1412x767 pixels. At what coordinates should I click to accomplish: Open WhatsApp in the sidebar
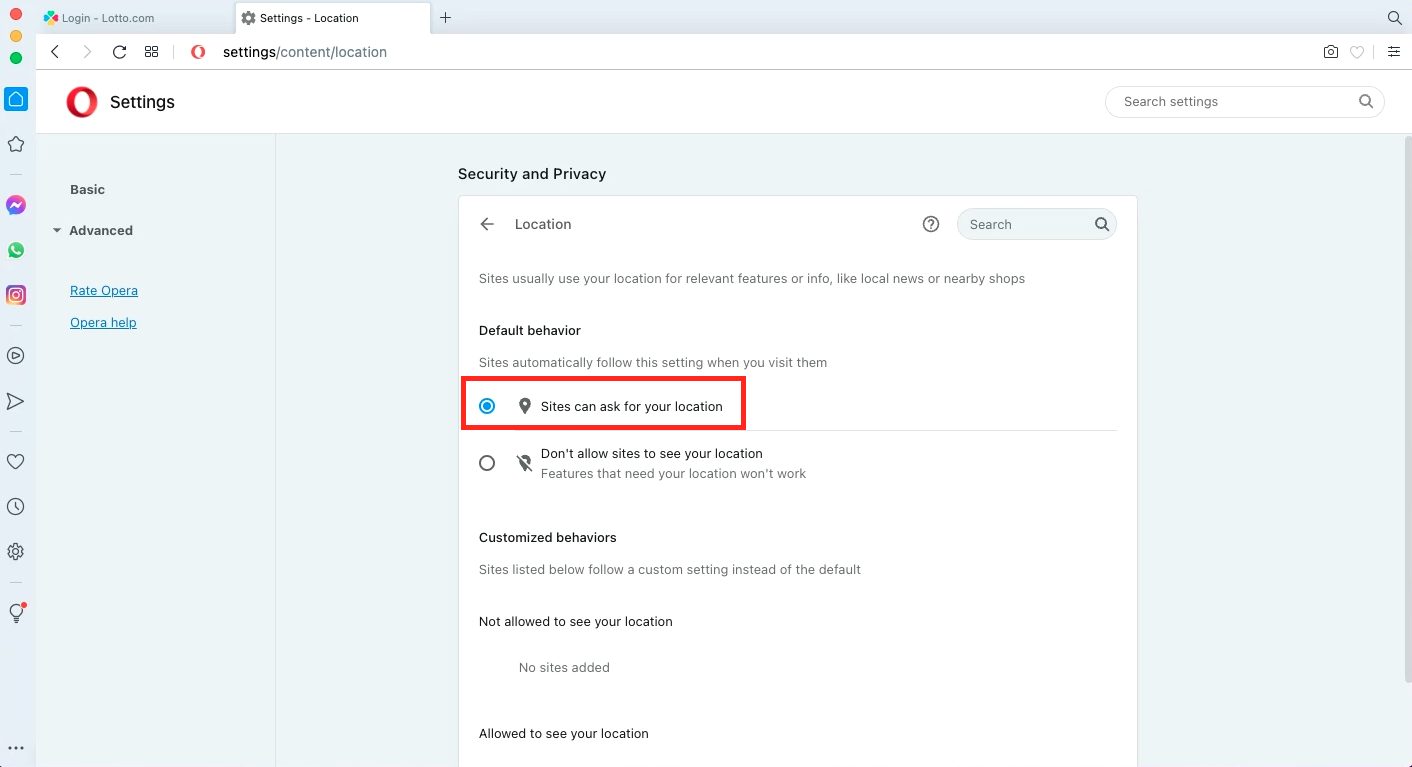click(16, 250)
